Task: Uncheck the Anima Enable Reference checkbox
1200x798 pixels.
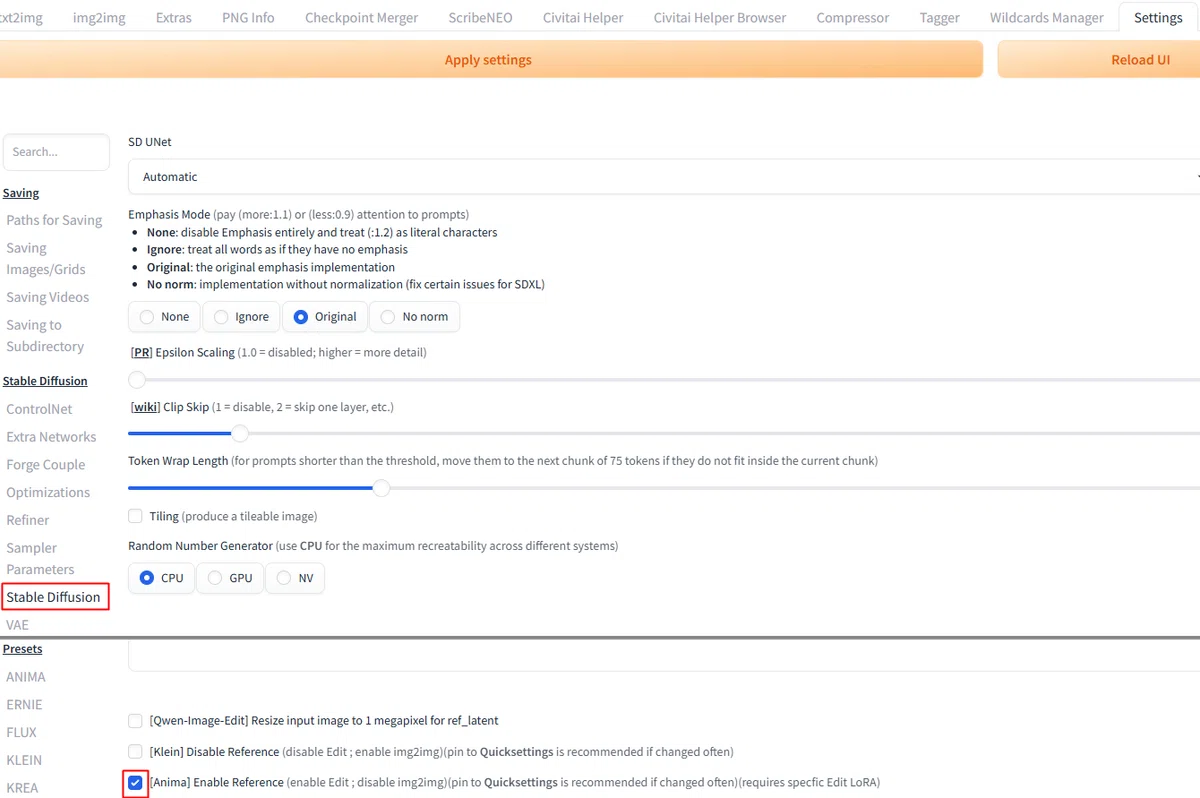Action: click(135, 782)
